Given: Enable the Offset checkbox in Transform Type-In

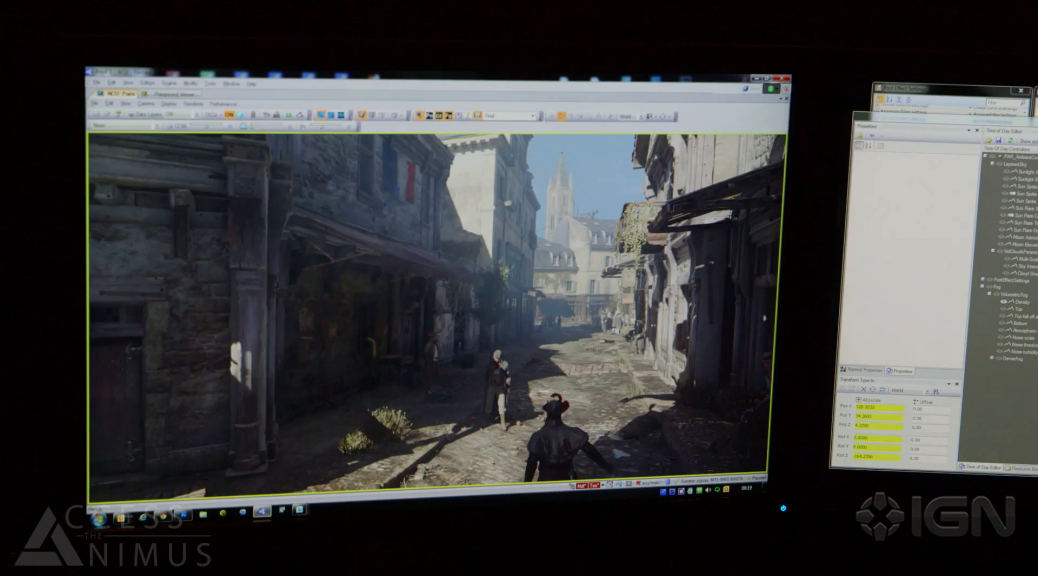Looking at the screenshot, I should click(x=916, y=400).
